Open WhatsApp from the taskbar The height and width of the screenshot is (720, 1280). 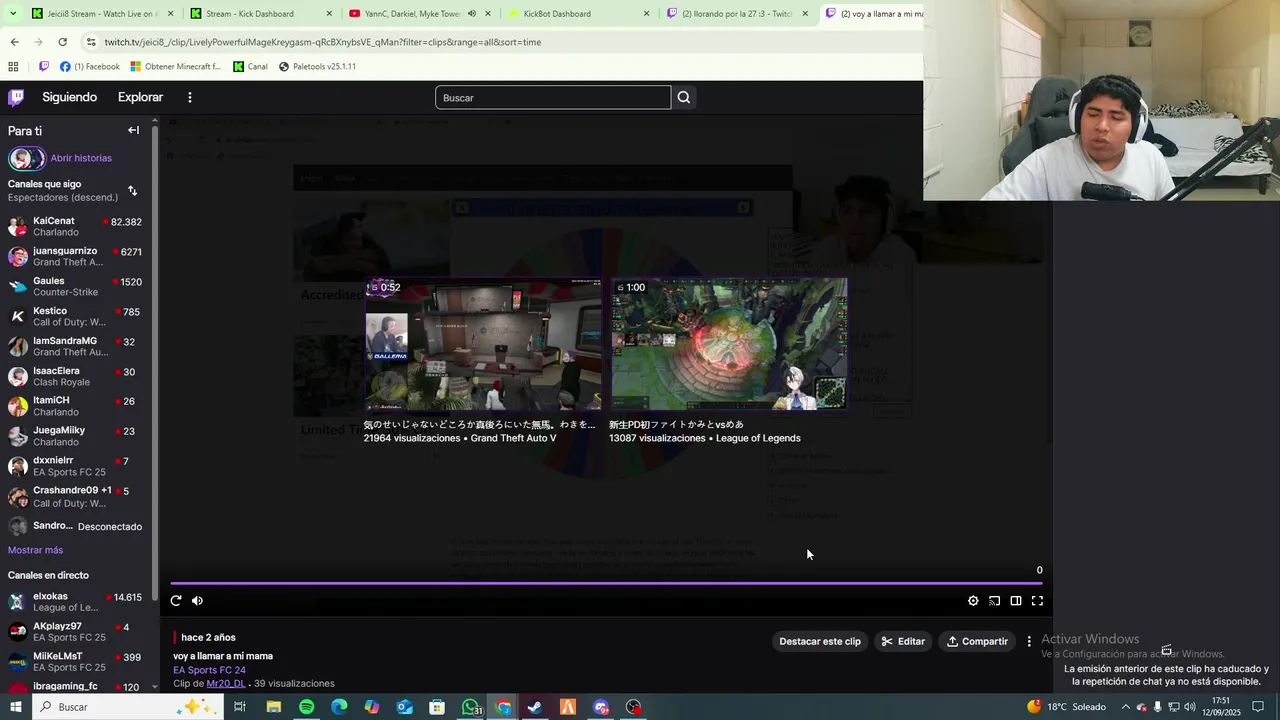[x=470, y=707]
